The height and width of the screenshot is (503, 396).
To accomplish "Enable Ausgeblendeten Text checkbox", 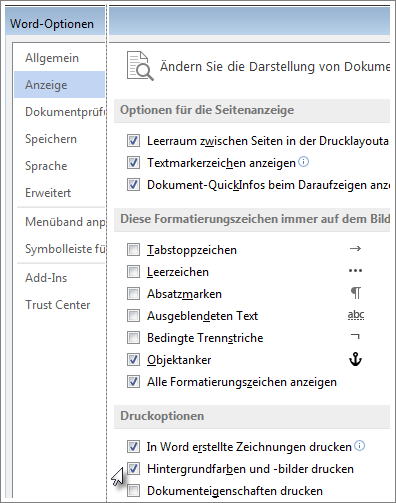I will (133, 316).
